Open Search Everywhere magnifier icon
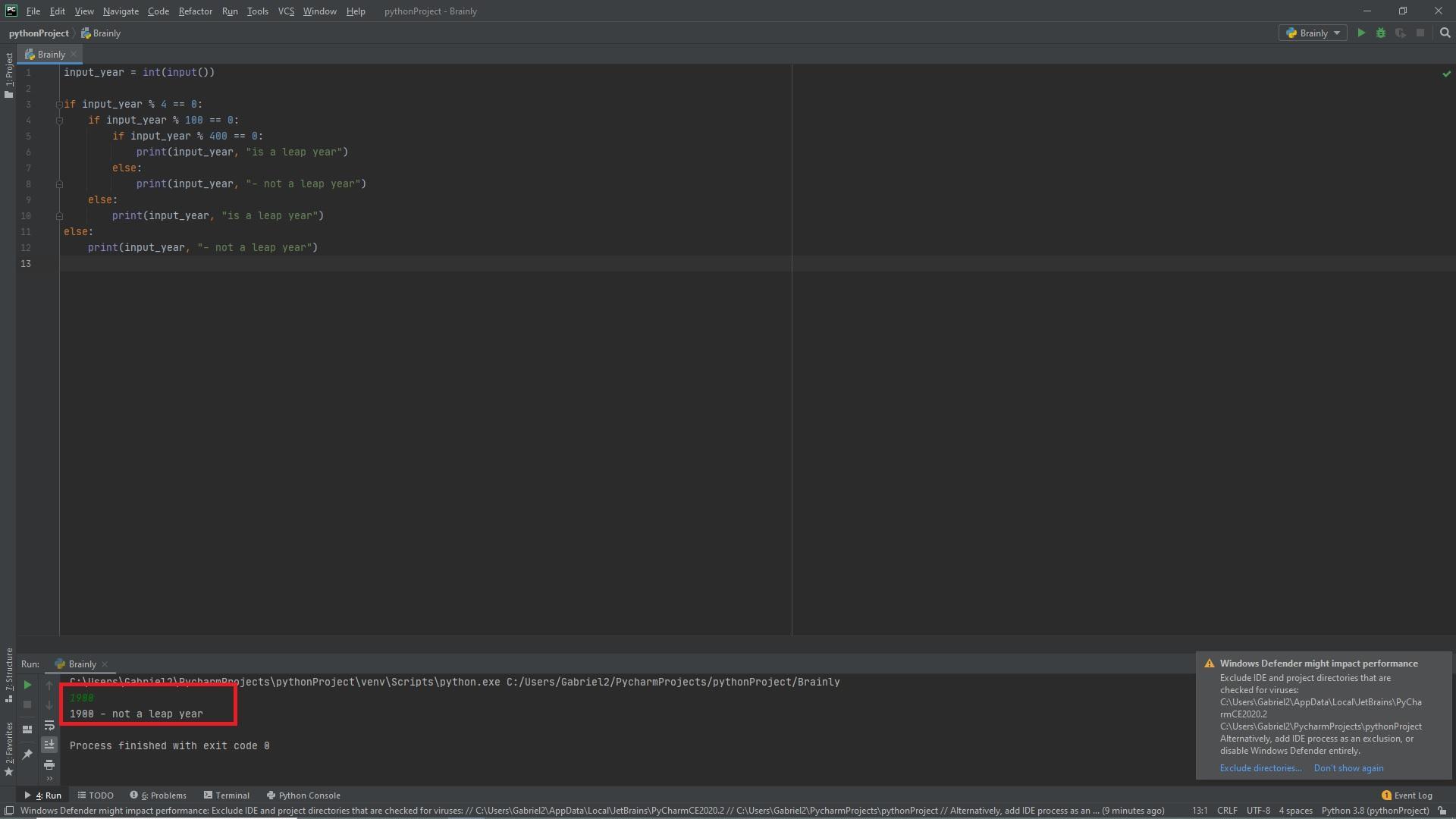This screenshot has height=819, width=1456. point(1445,33)
